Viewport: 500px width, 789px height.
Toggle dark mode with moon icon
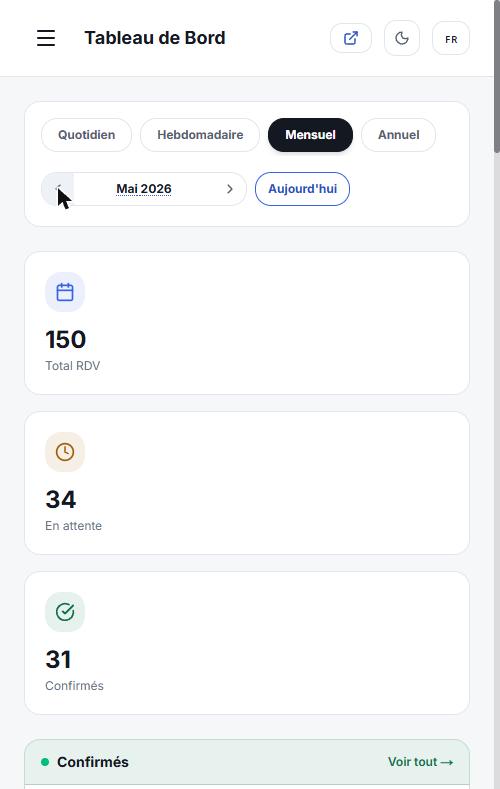(x=401, y=38)
